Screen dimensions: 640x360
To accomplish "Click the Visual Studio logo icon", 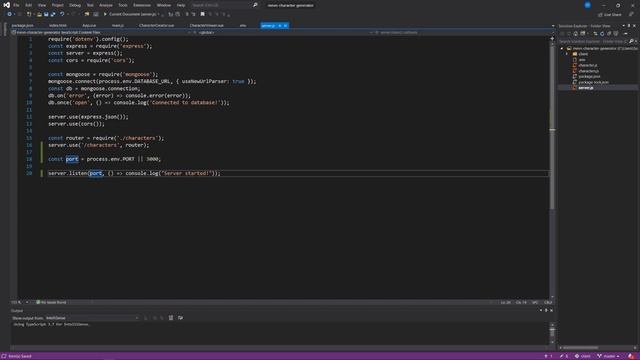I will [x=7, y=5].
